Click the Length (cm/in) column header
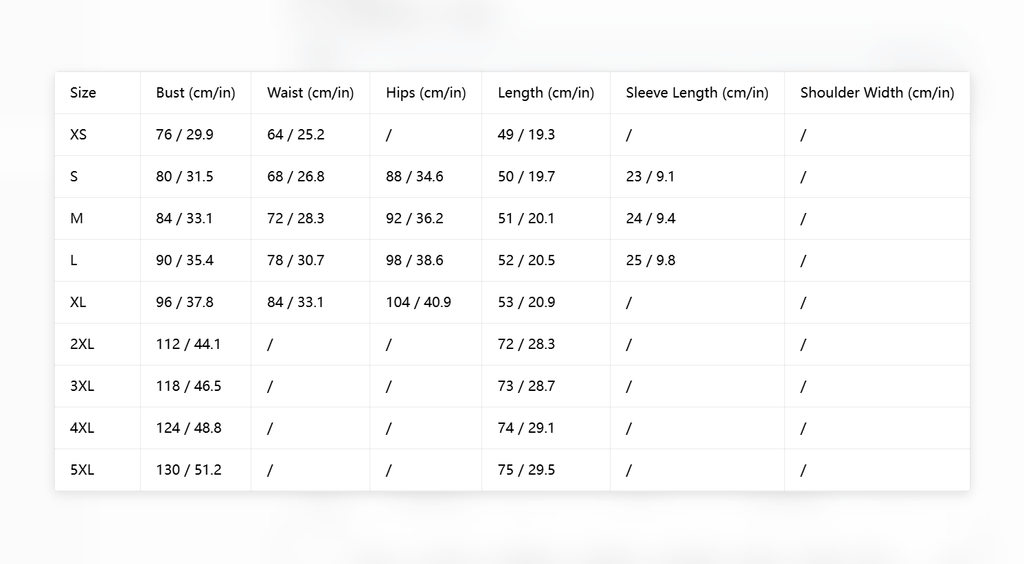Viewport: 1024px width, 564px height. coord(546,93)
